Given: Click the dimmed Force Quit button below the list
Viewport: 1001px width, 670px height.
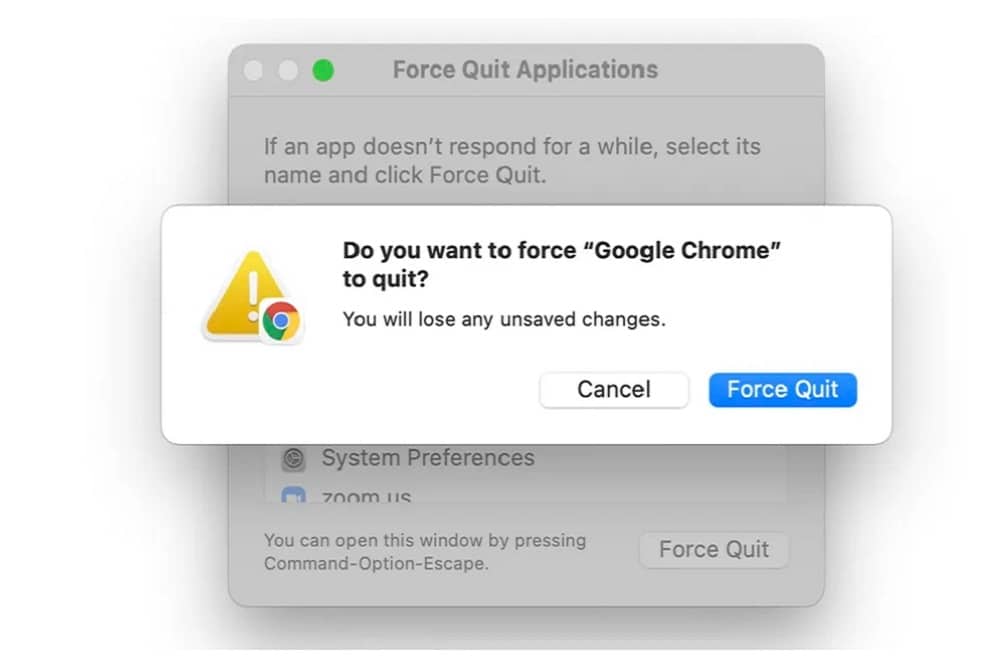Looking at the screenshot, I should tap(713, 550).
